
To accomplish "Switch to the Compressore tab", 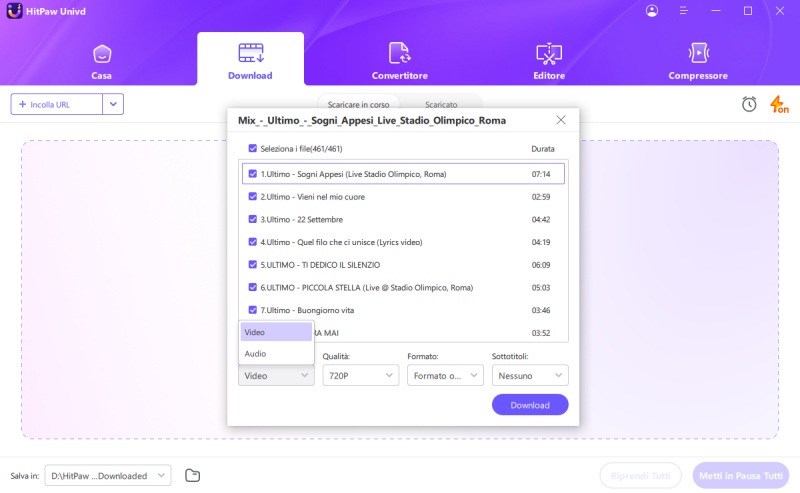I will pos(698,59).
